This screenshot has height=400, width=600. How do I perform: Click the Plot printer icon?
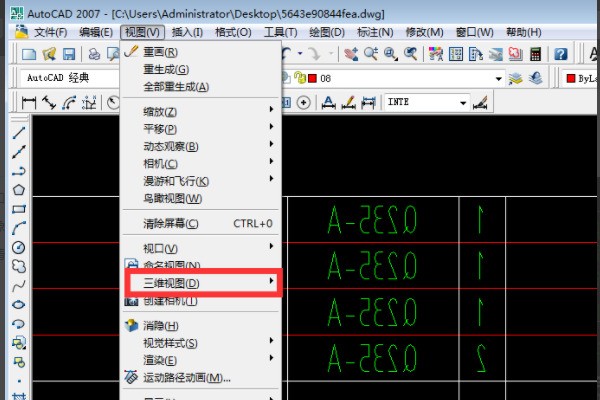94,54
